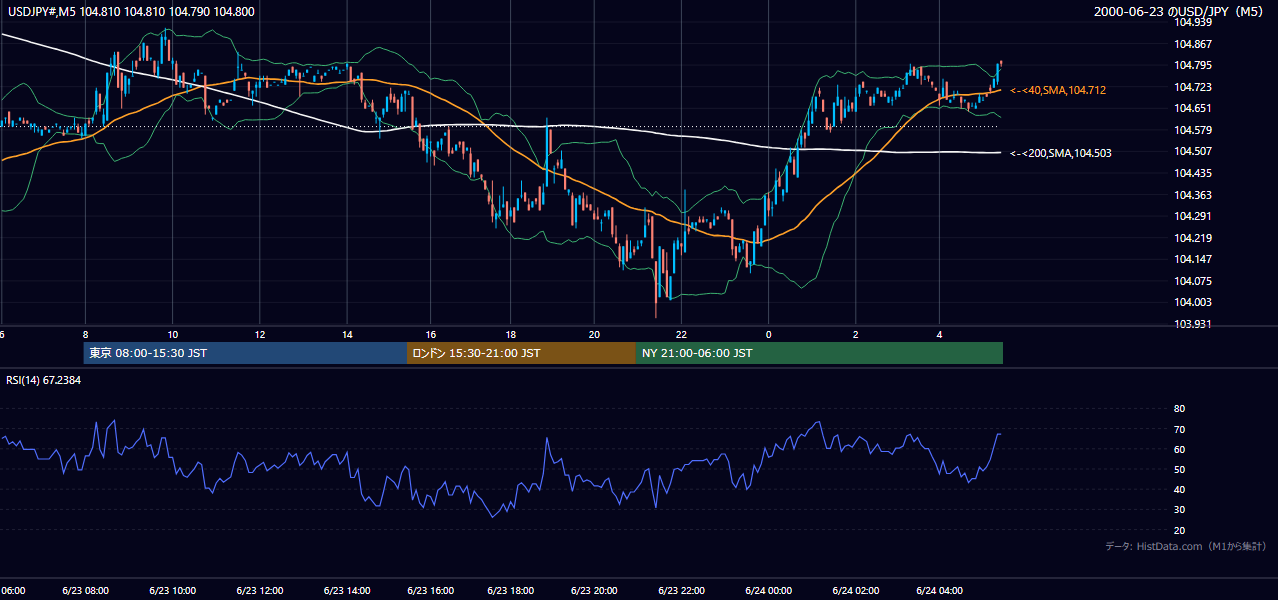1278x600 pixels.
Task: Click RSI axis level 30
Action: [x=1179, y=510]
